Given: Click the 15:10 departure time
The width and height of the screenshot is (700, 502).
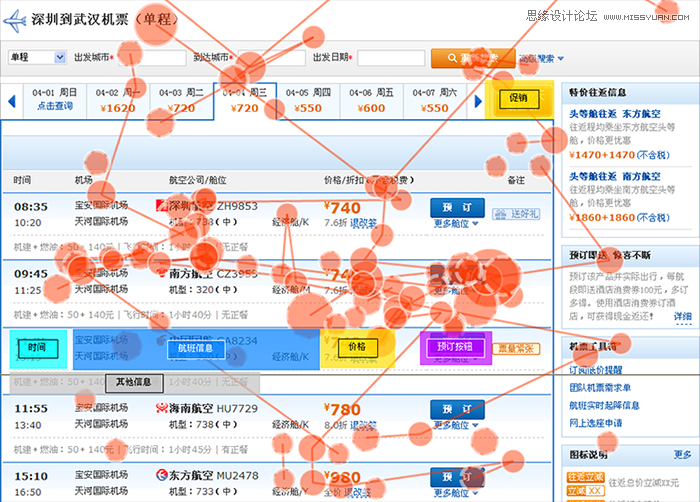Looking at the screenshot, I should [30, 477].
